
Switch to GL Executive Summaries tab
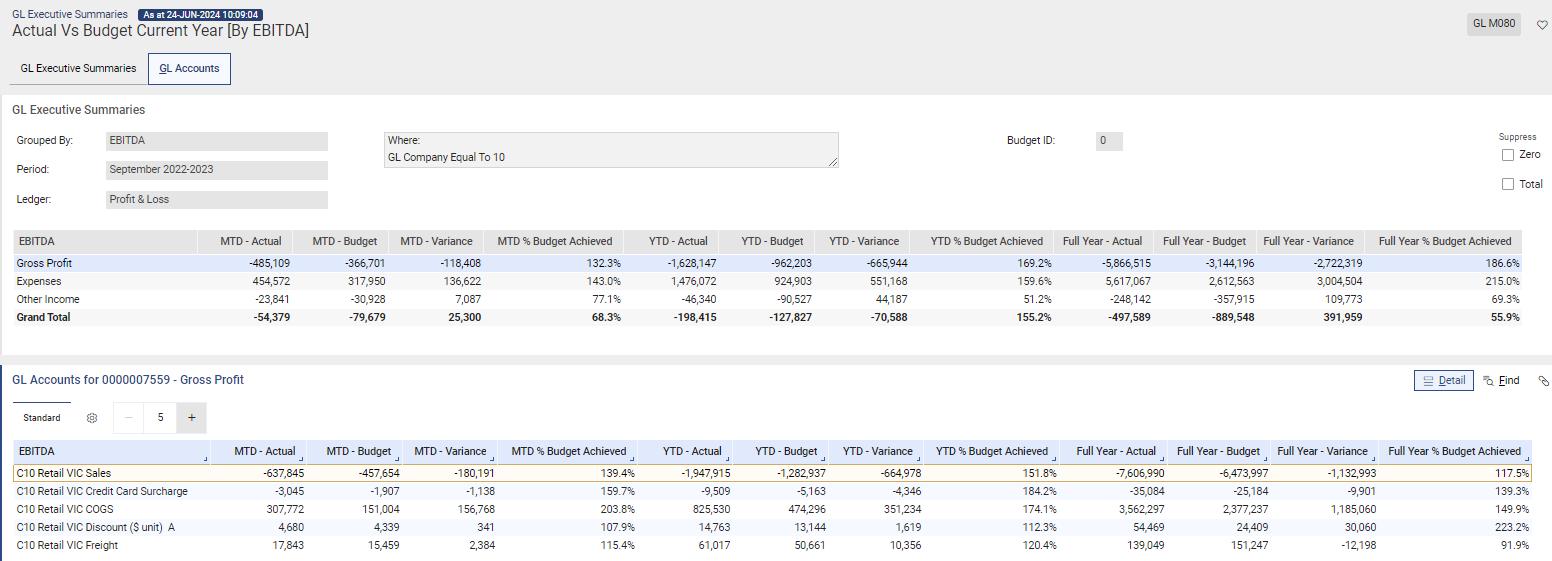click(x=78, y=69)
